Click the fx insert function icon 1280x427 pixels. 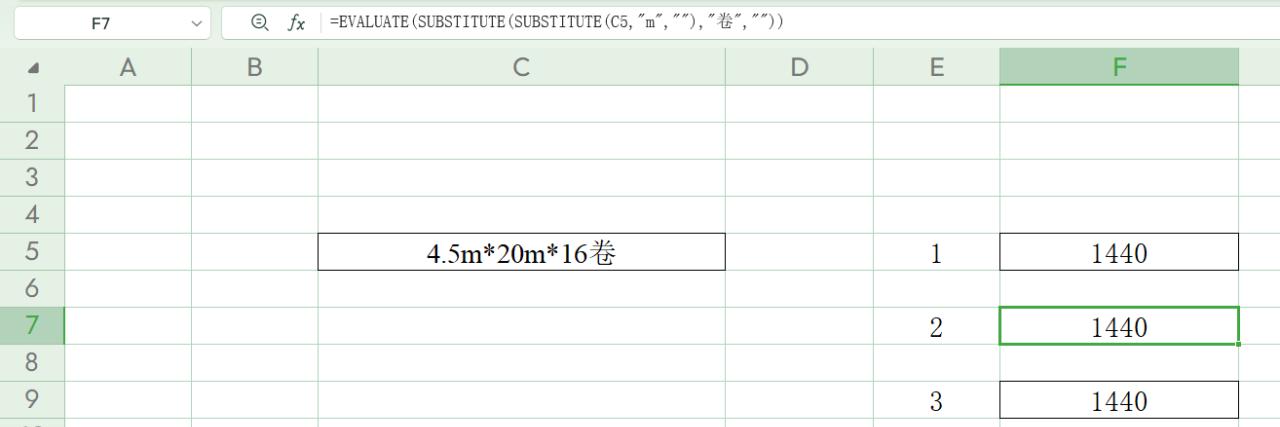point(296,23)
